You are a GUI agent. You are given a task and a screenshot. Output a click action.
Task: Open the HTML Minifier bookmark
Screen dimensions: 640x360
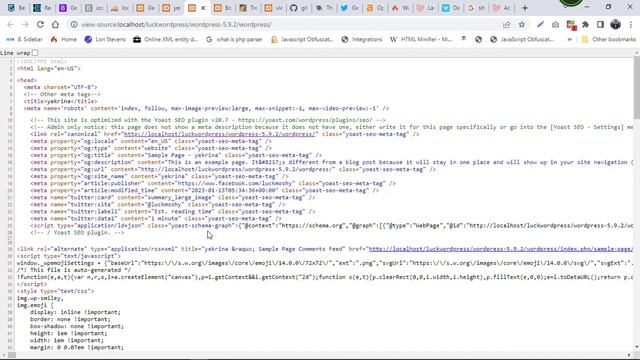(x=421, y=39)
